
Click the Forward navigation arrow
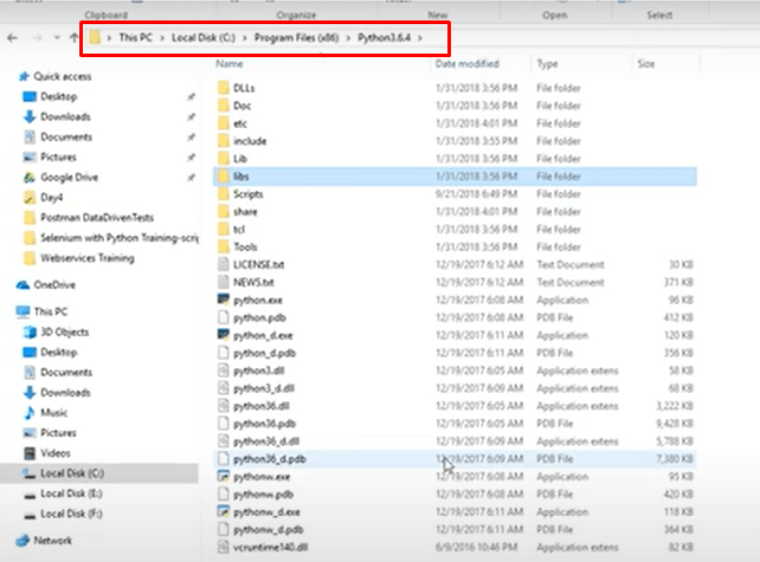[37, 38]
